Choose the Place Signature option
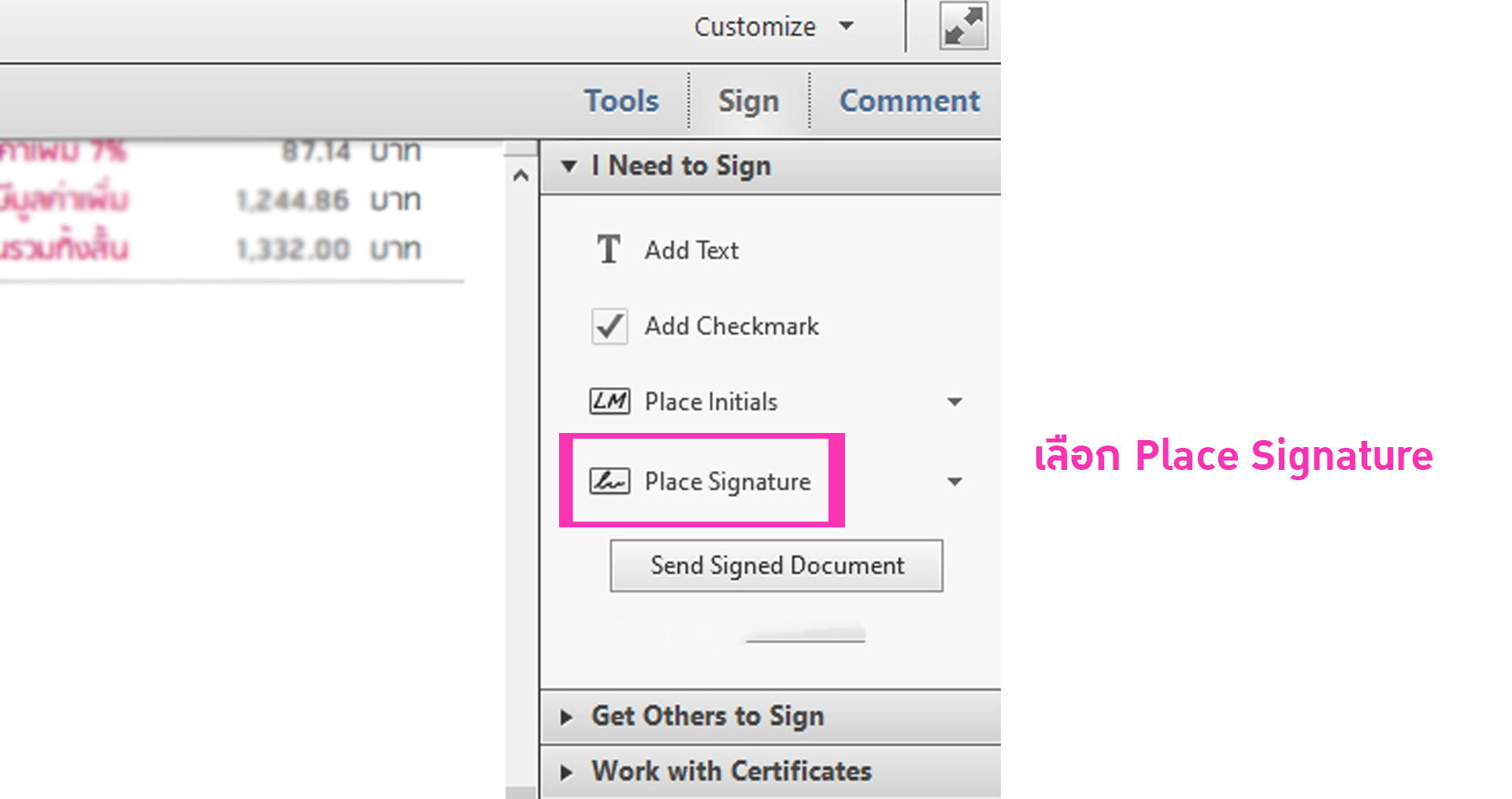This screenshot has width=1512, height=799. 728,481
